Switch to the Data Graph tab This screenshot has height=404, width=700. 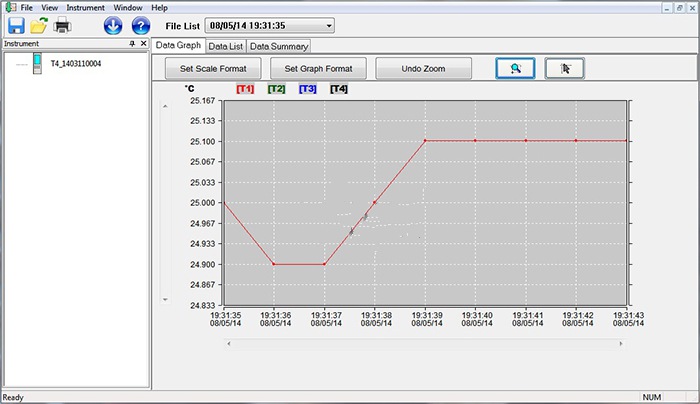178,46
